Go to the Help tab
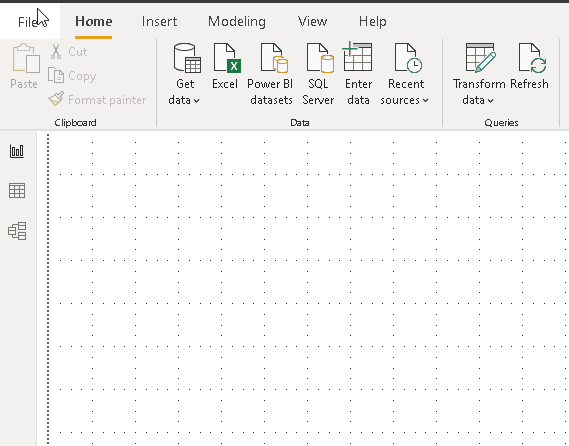 click(373, 21)
